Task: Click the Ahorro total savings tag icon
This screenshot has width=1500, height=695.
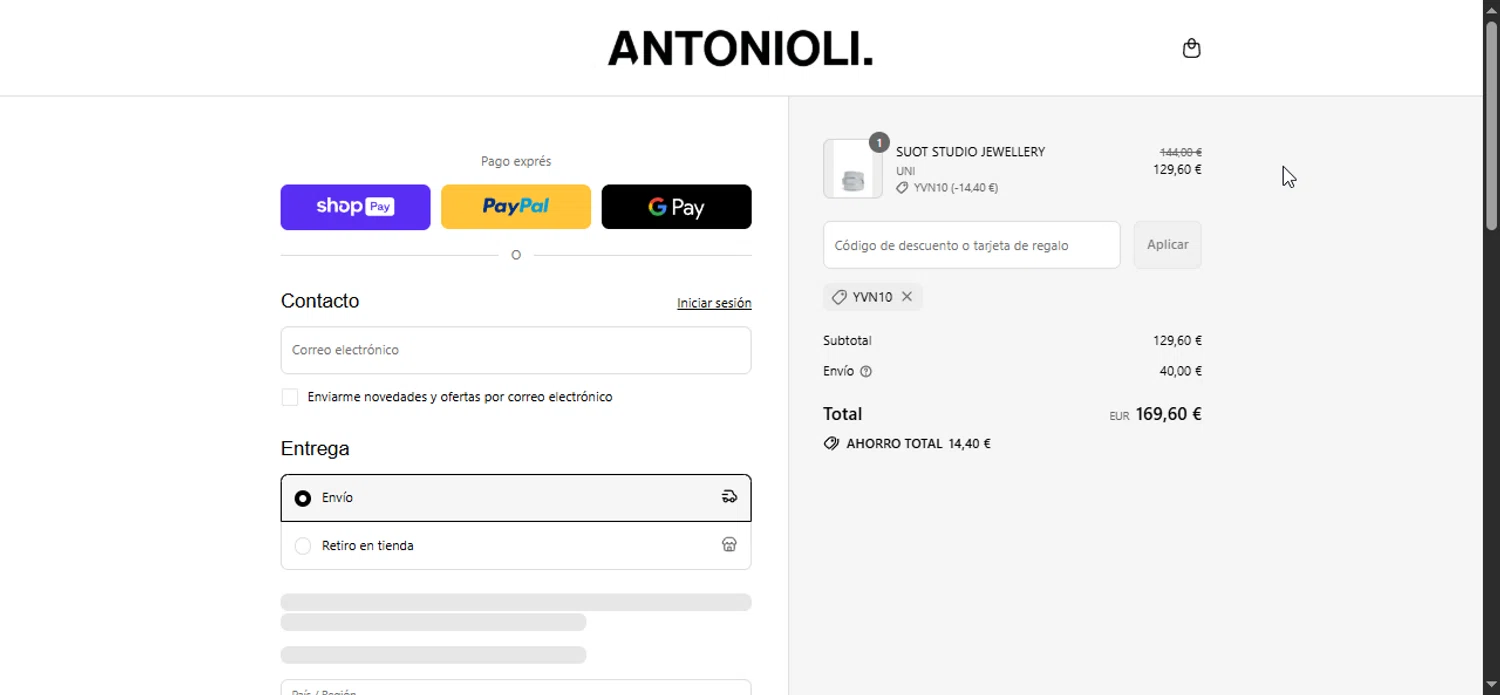Action: pos(831,443)
